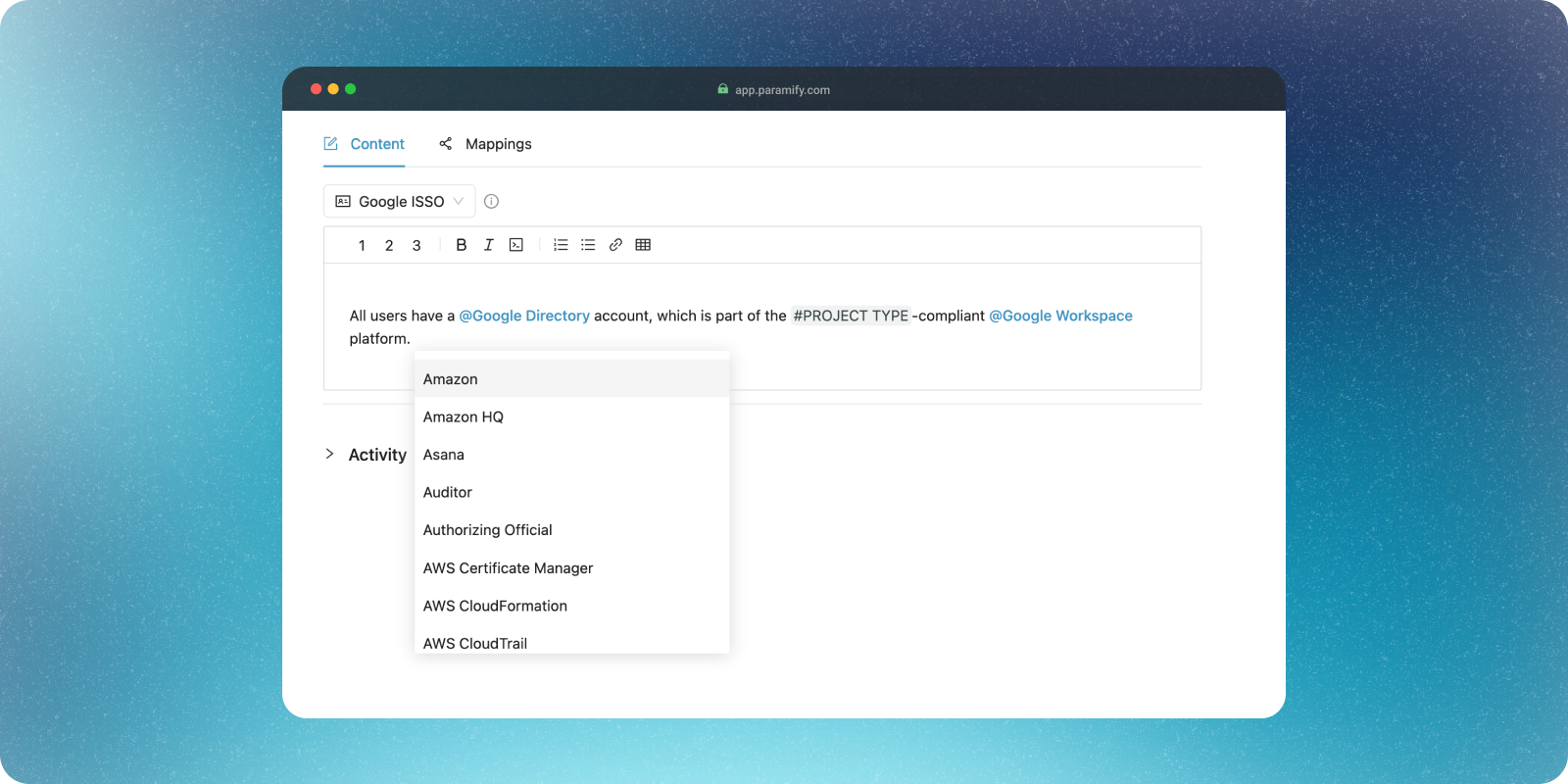Image resolution: width=1568 pixels, height=784 pixels.
Task: Click the @Google Workspace mention
Action: pyautogui.click(x=1060, y=316)
